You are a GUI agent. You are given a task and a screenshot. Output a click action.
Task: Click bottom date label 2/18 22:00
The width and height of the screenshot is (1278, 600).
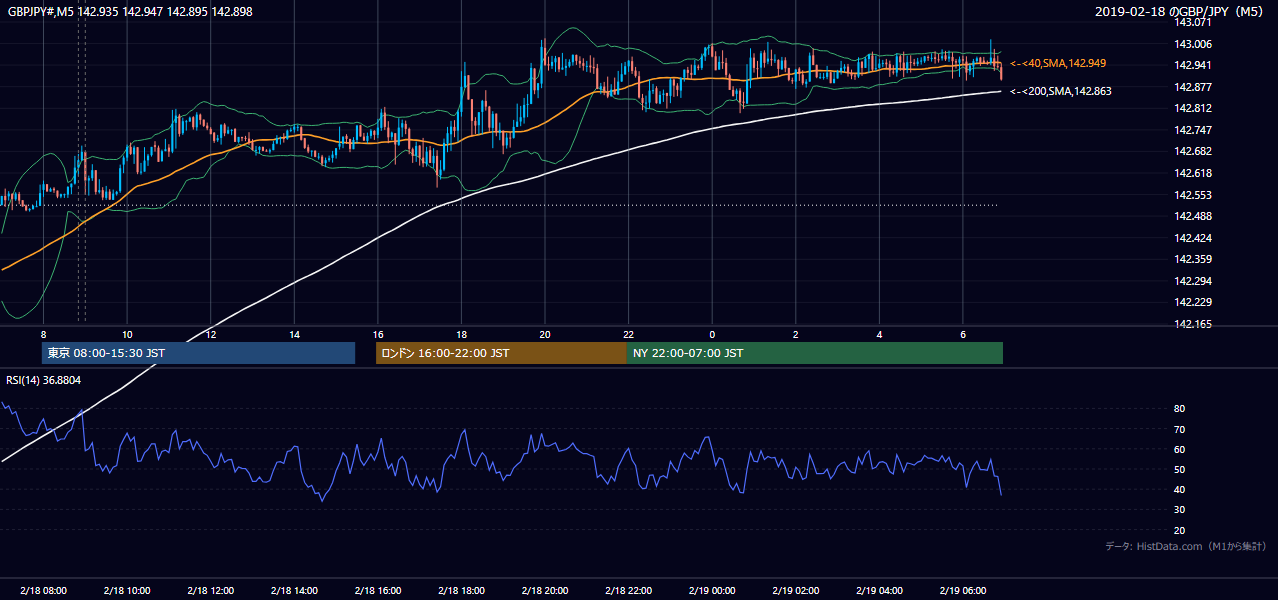coord(629,590)
